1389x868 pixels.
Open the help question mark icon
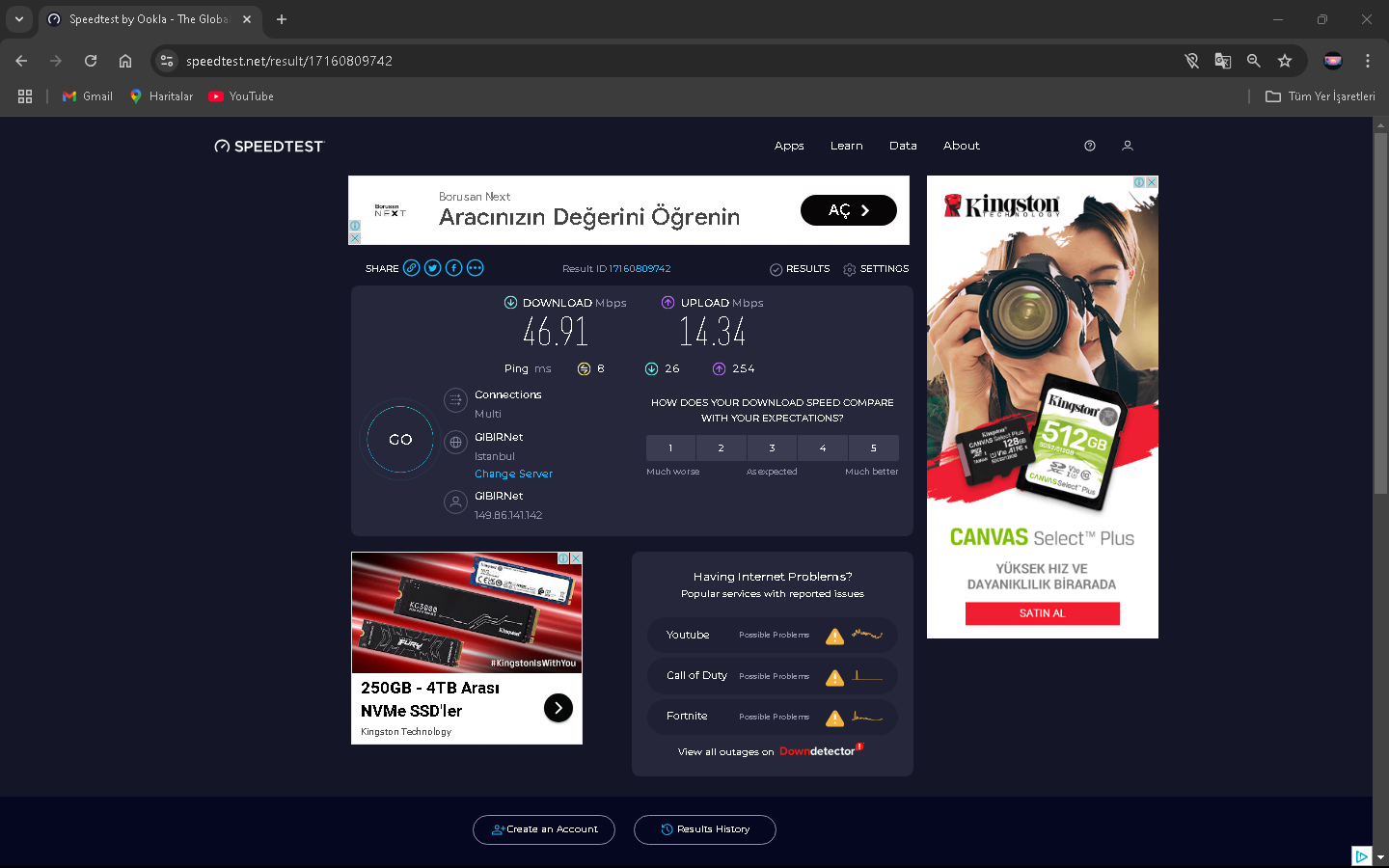[x=1090, y=146]
